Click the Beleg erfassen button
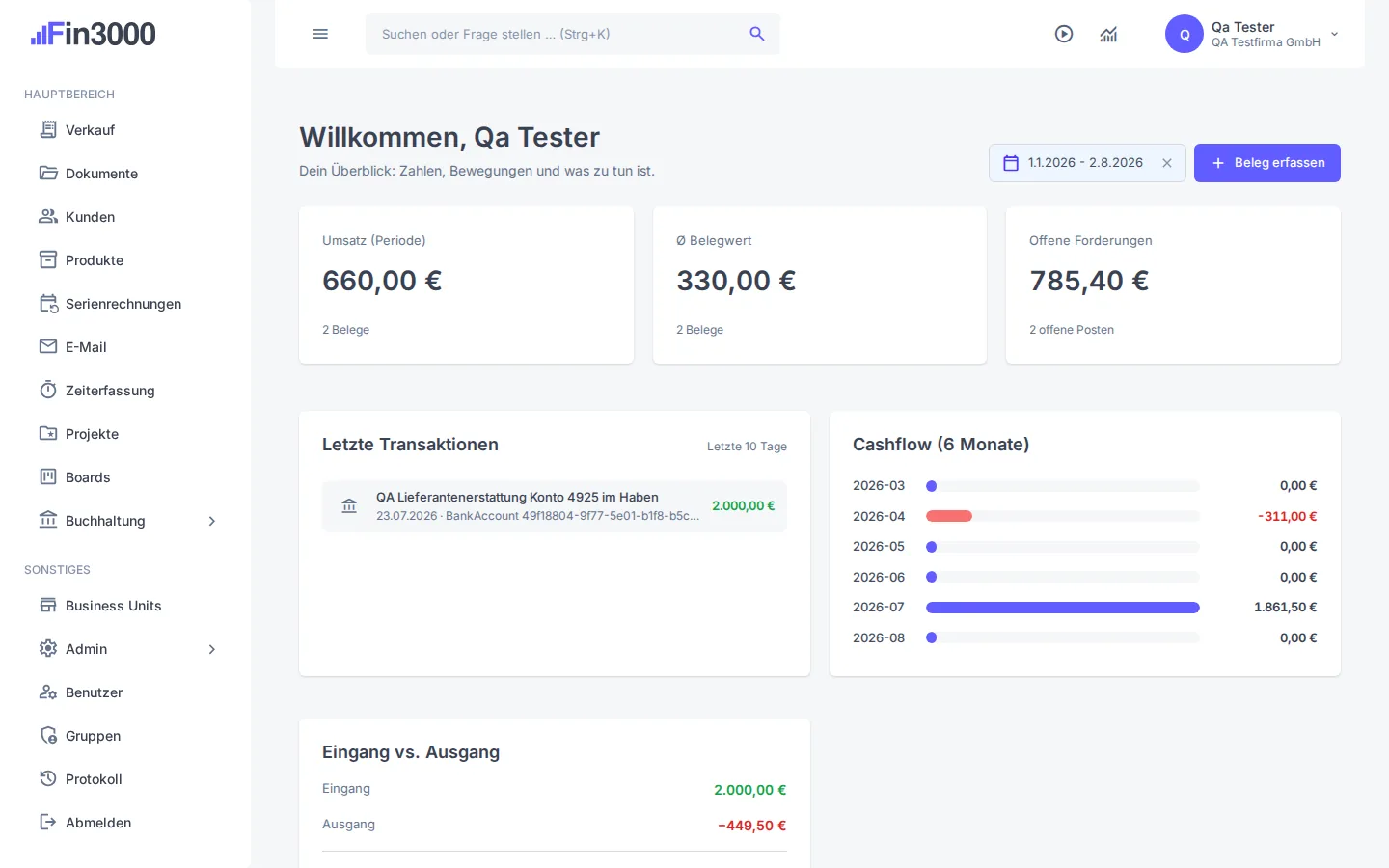Image resolution: width=1389 pixels, height=868 pixels. click(x=1267, y=163)
